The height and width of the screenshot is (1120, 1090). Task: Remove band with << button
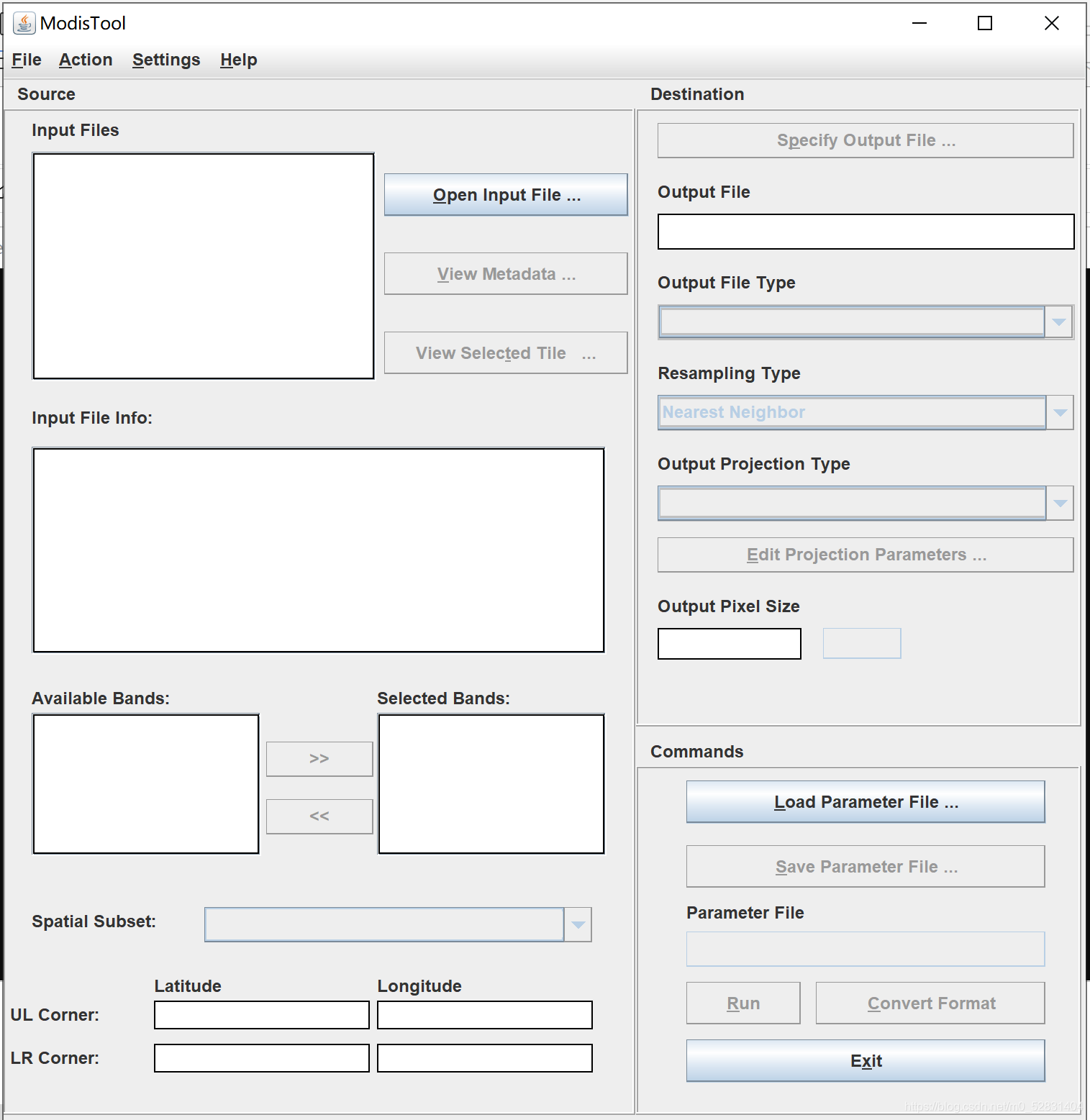(x=319, y=816)
